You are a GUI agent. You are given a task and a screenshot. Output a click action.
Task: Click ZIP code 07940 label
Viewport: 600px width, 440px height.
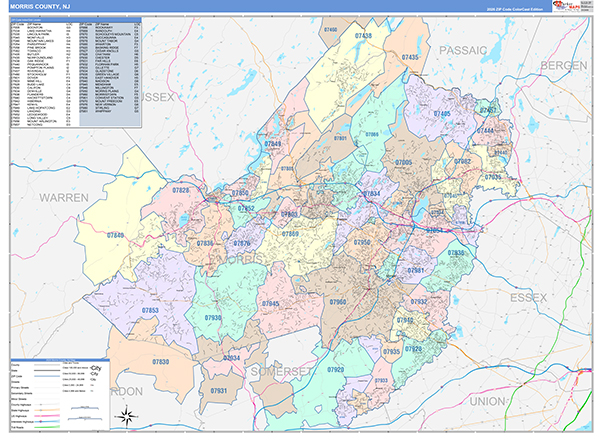coord(405,320)
